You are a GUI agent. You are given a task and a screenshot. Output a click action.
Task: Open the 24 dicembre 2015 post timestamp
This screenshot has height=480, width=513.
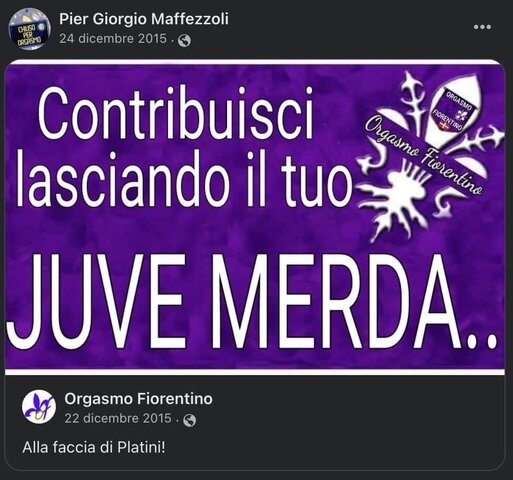point(113,39)
